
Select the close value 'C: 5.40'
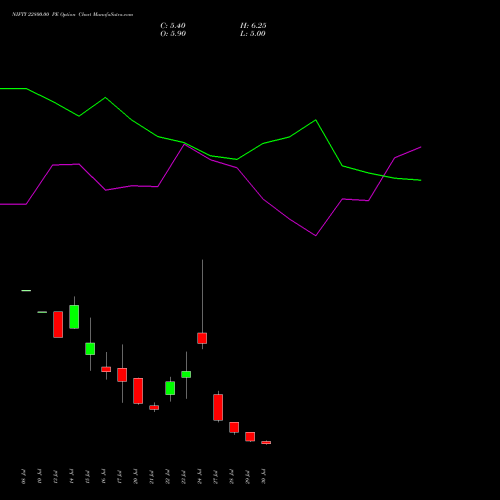pos(173,26)
